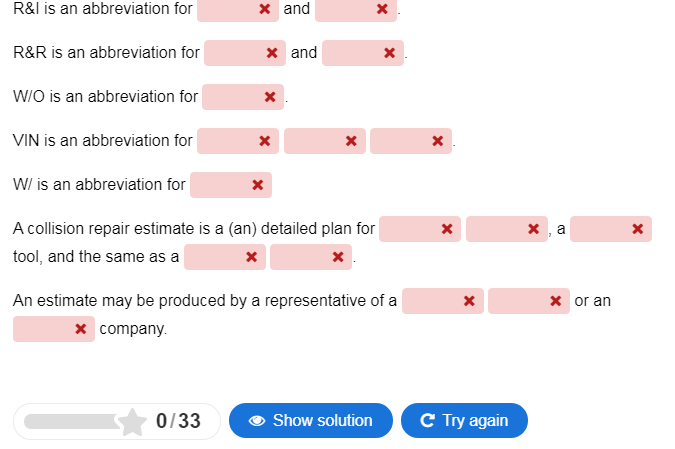Focus the blank after 'W/O is an abbreviation for'
The image size is (675, 449).
pos(243,97)
